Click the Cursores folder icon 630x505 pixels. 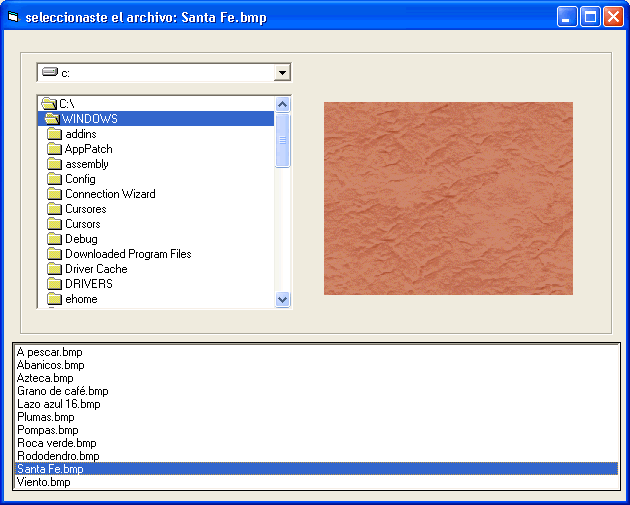click(x=54, y=209)
